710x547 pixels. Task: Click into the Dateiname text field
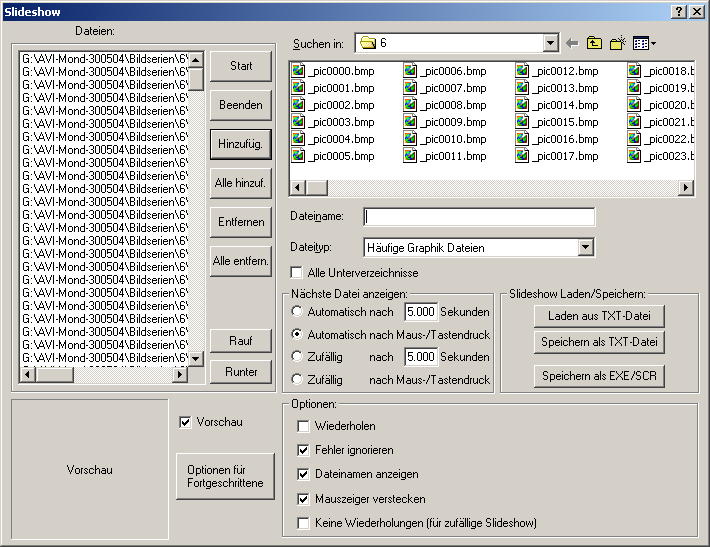click(x=479, y=217)
